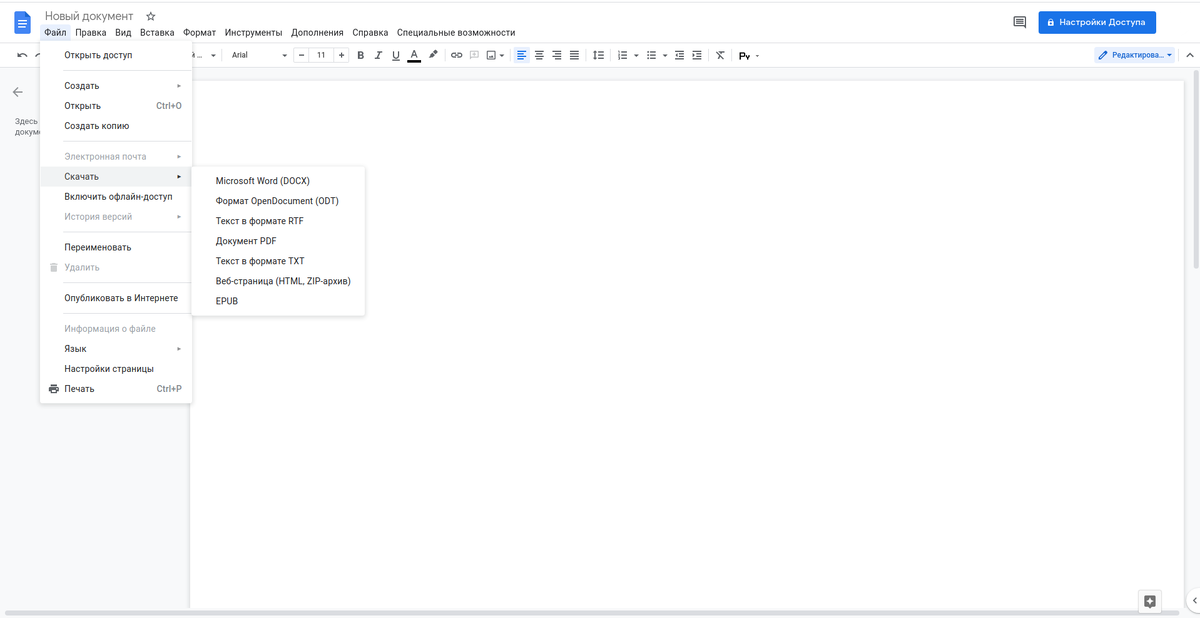1200x618 pixels.
Task: Apply a bulleted list
Action: click(651, 55)
